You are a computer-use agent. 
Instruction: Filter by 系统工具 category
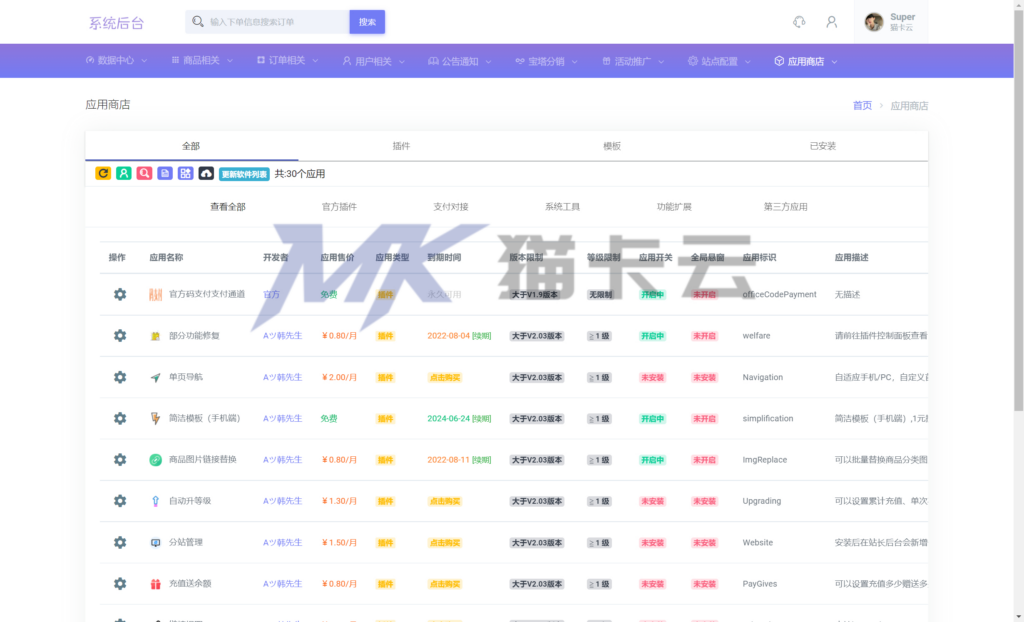[x=562, y=206]
